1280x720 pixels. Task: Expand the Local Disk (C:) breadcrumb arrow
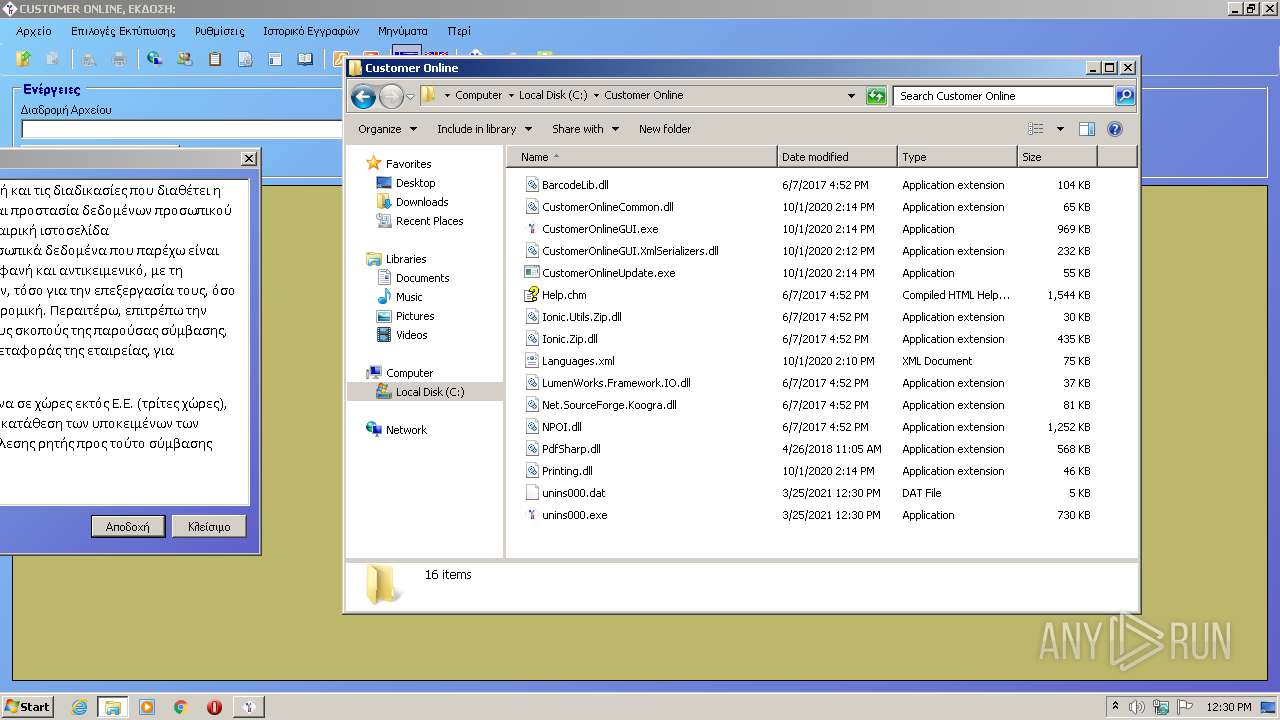click(596, 96)
